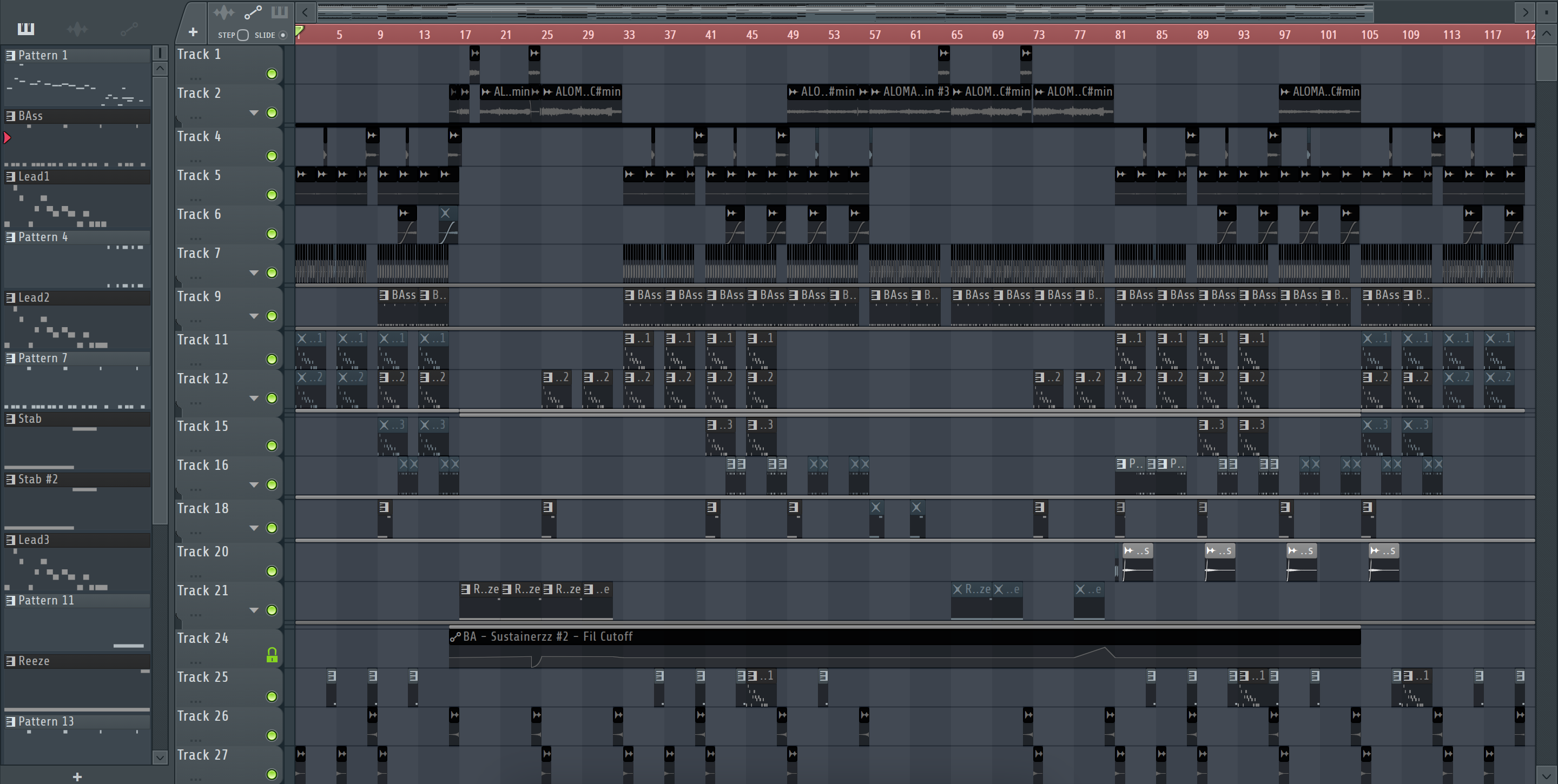Viewport: 1558px width, 784px height.
Task: Click the pattern picker vertical scrollbar thumb
Action: (160, 300)
